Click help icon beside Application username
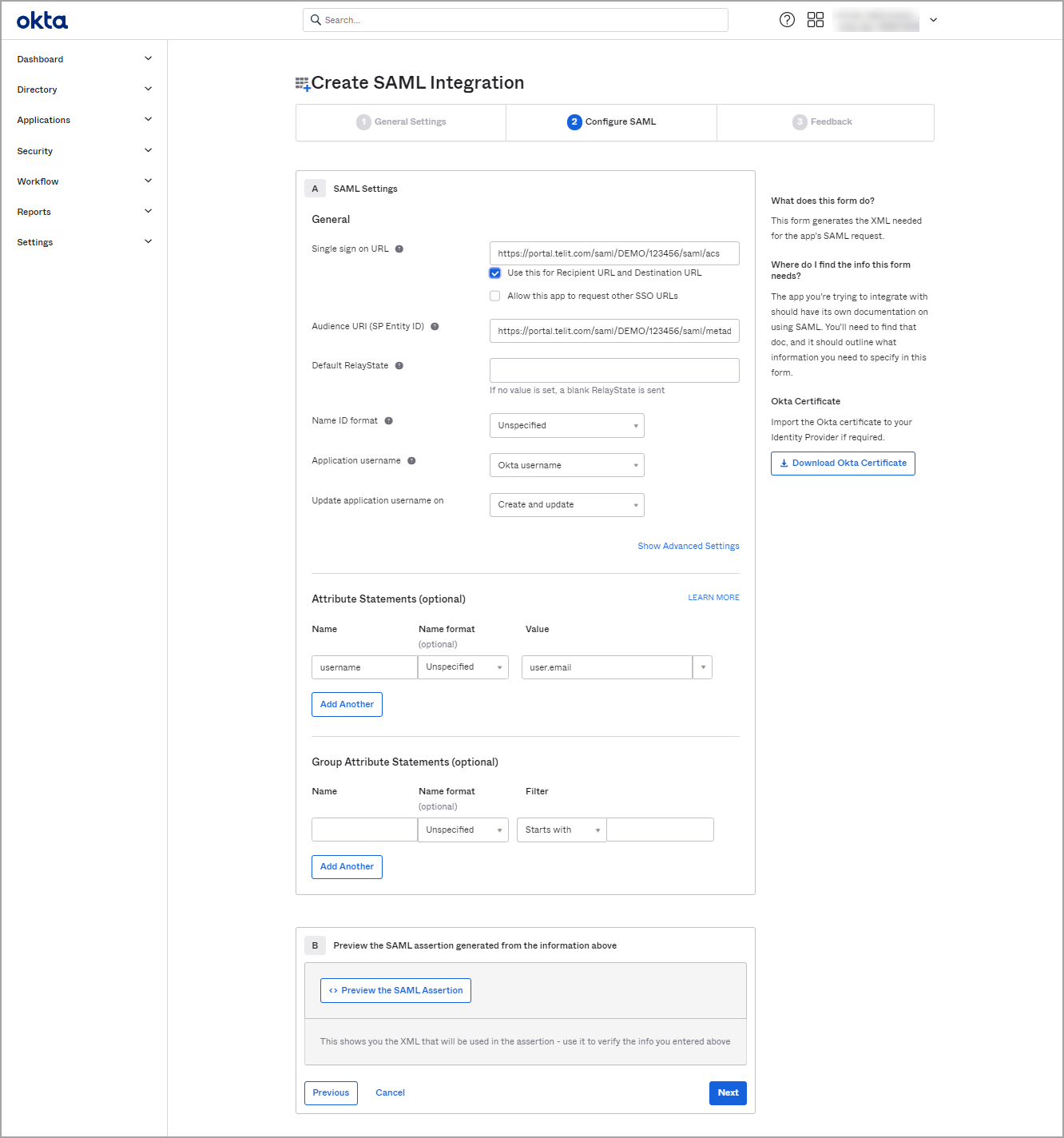 tap(411, 461)
